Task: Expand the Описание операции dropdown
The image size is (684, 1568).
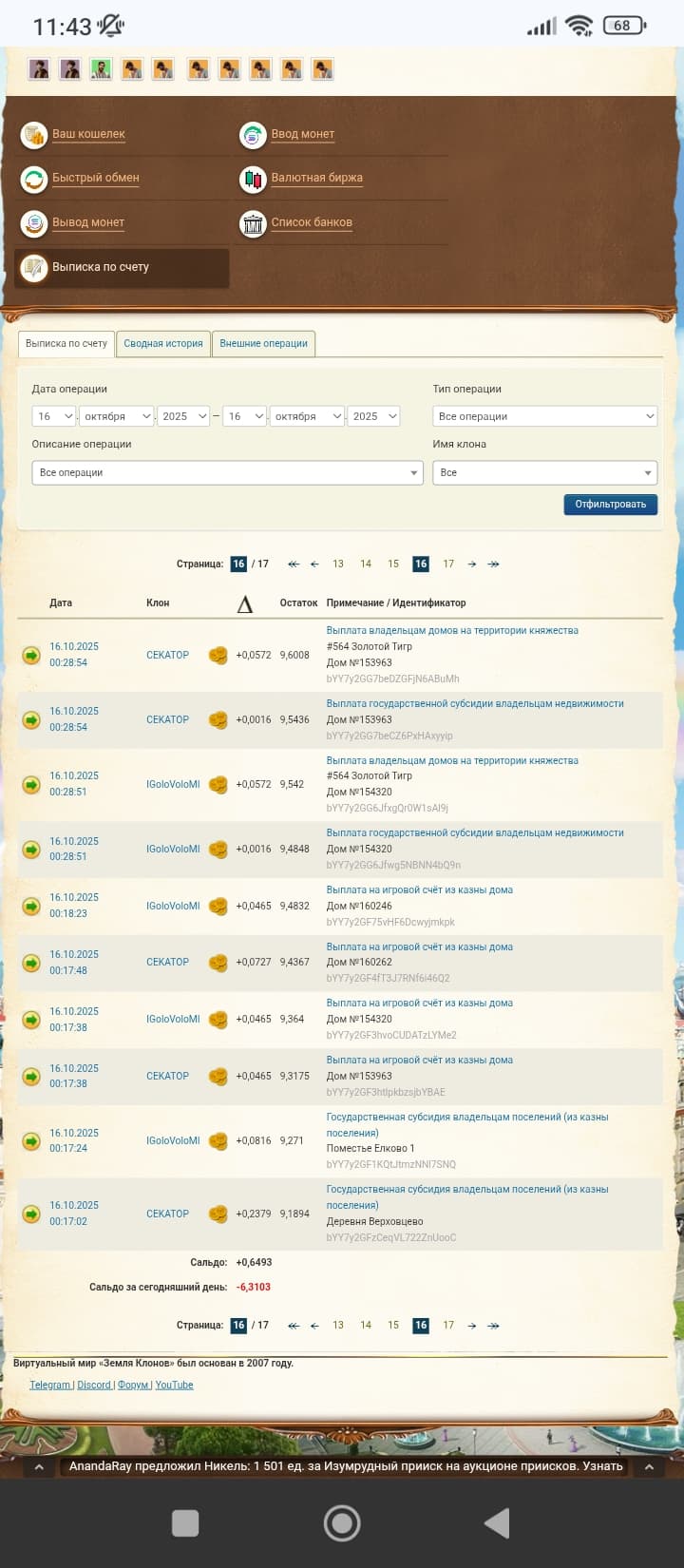Action: coord(227,472)
